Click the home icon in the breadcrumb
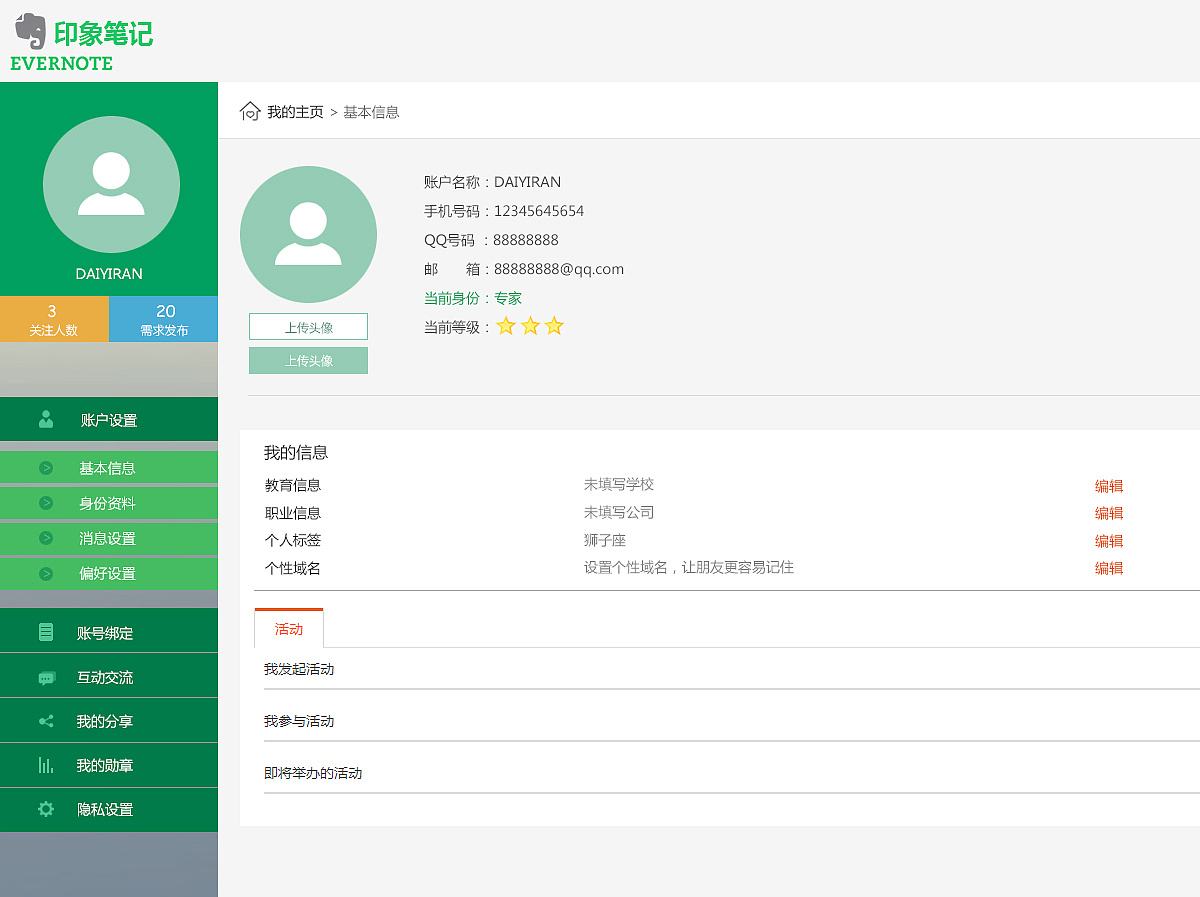 click(x=250, y=111)
